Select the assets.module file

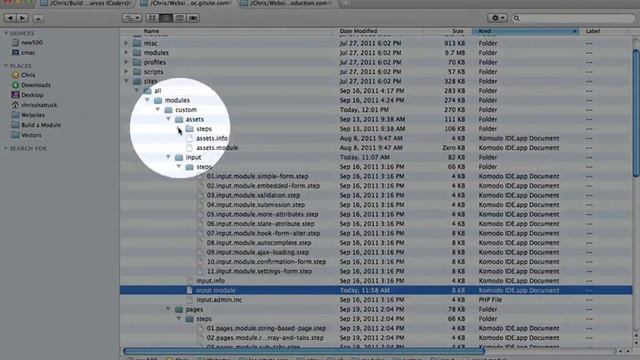[217, 148]
